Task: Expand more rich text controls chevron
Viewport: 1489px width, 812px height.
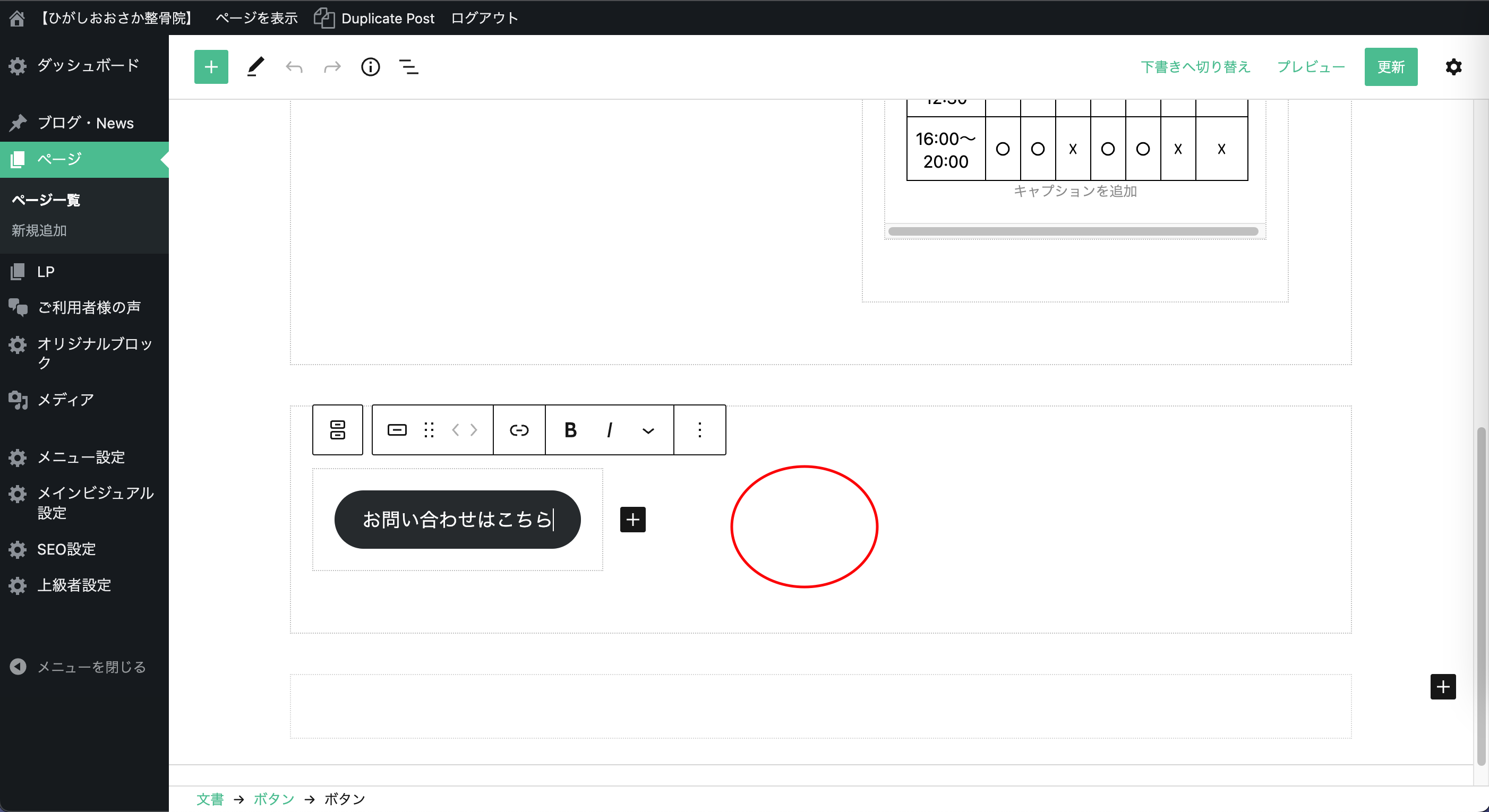Action: 648,431
